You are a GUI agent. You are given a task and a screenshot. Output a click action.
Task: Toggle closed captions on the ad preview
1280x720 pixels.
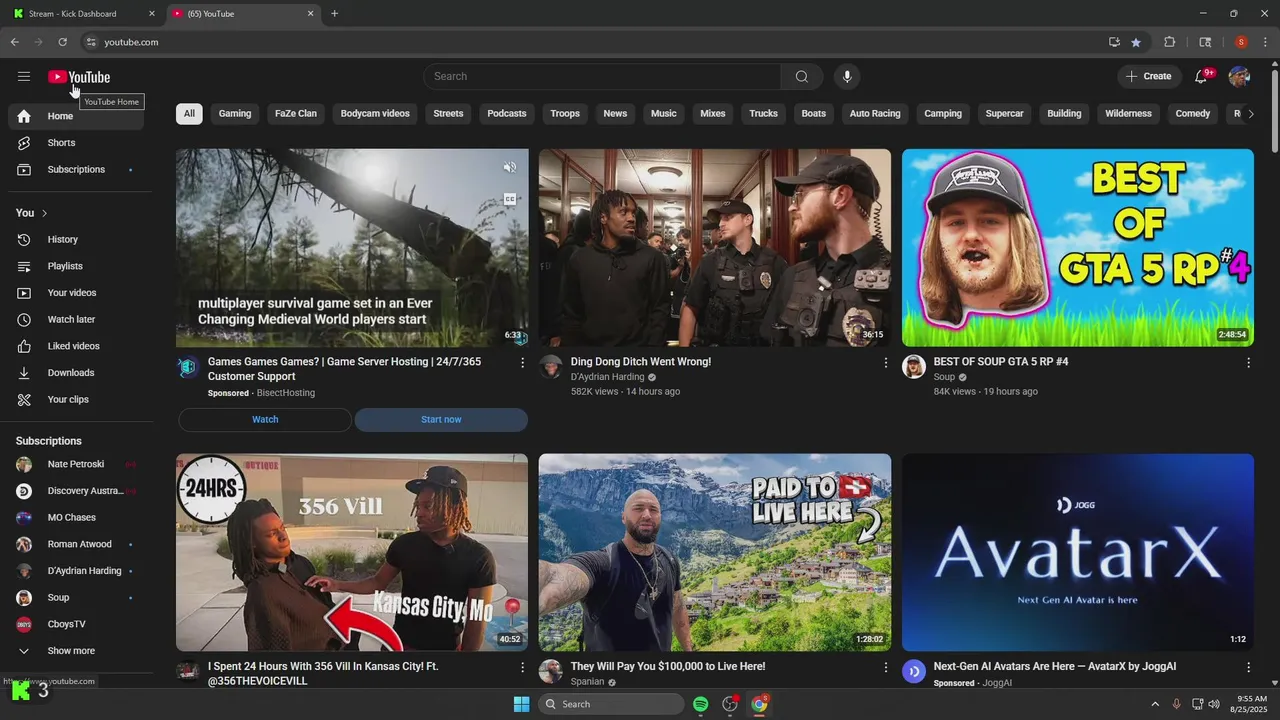510,199
